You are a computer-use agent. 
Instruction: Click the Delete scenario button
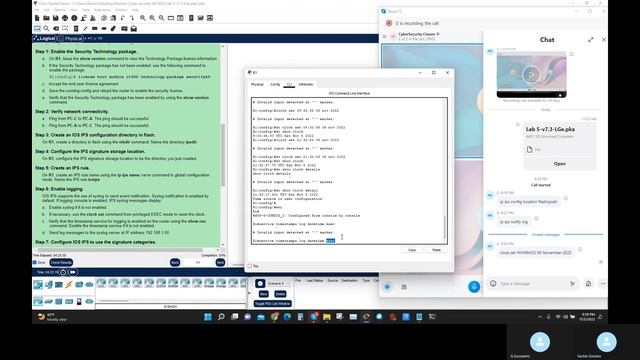280,294
